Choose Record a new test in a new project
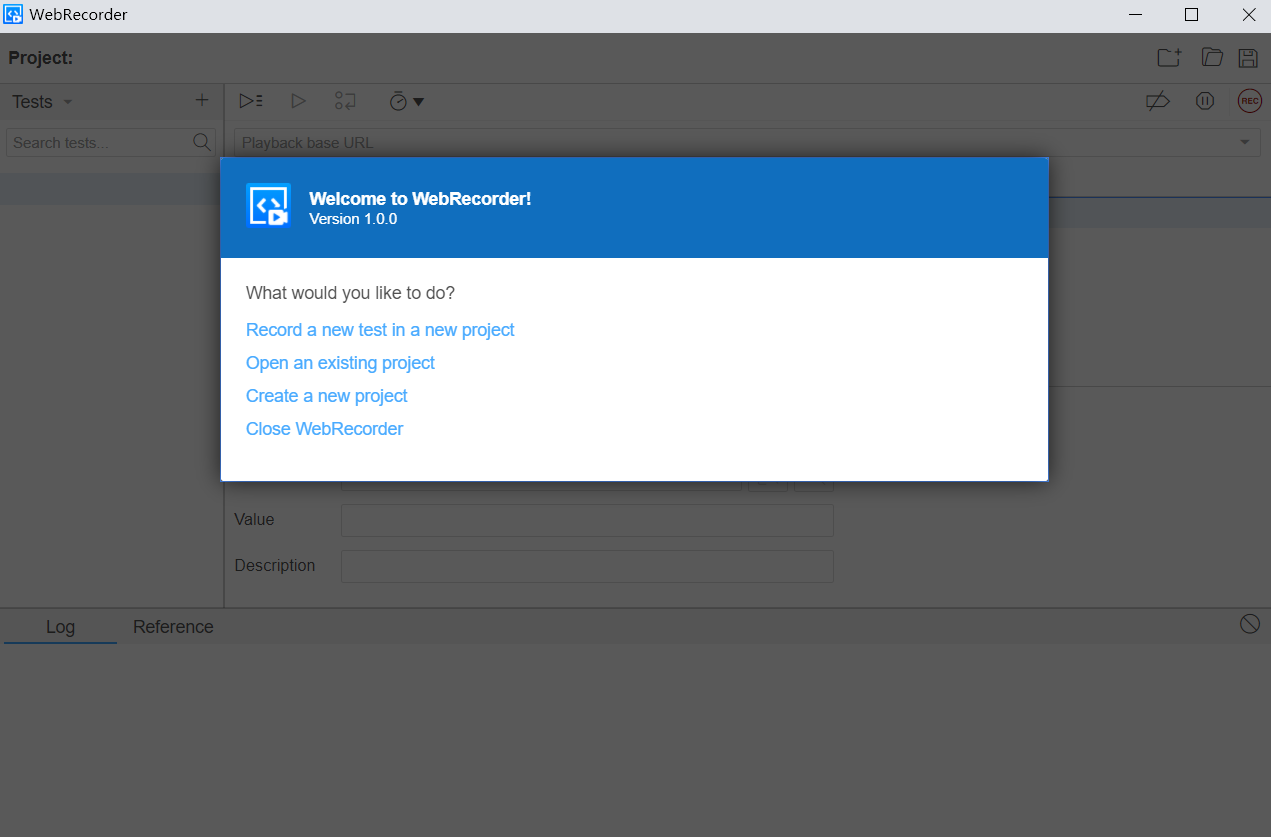Image resolution: width=1271 pixels, height=837 pixels. 380,330
